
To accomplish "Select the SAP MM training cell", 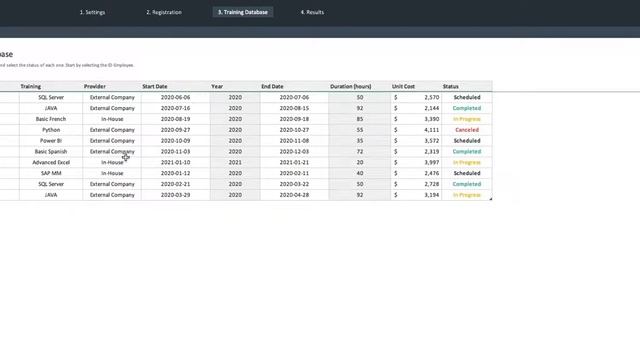I will (x=51, y=173).
